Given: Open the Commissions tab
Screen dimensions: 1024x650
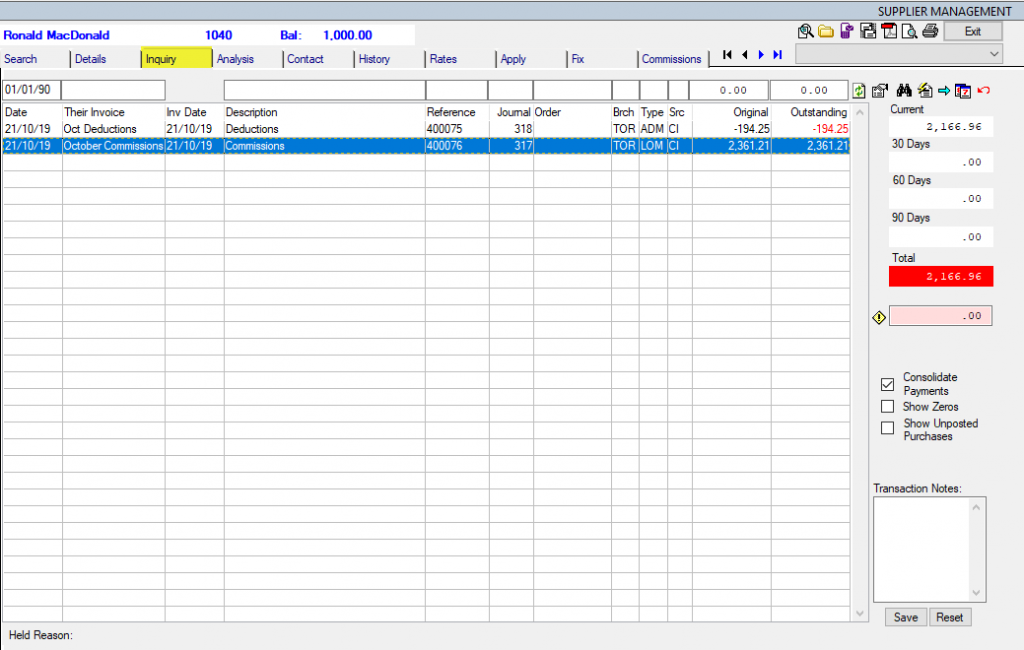Looking at the screenshot, I should coord(671,59).
